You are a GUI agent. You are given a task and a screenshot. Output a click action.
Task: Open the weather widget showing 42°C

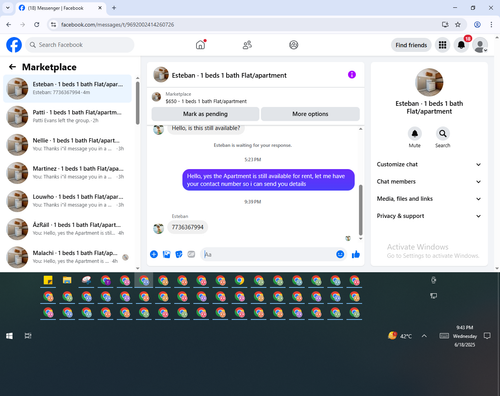click(400, 336)
